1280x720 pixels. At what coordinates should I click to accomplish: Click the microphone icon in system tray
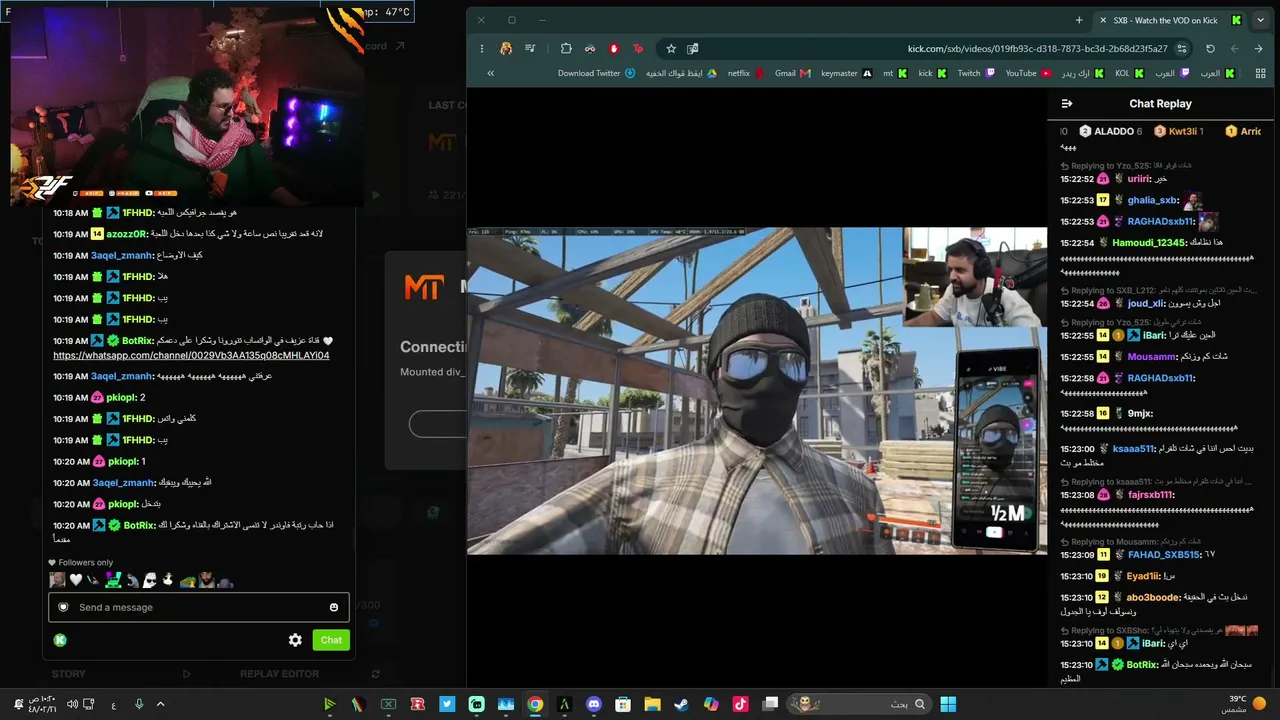[139, 704]
